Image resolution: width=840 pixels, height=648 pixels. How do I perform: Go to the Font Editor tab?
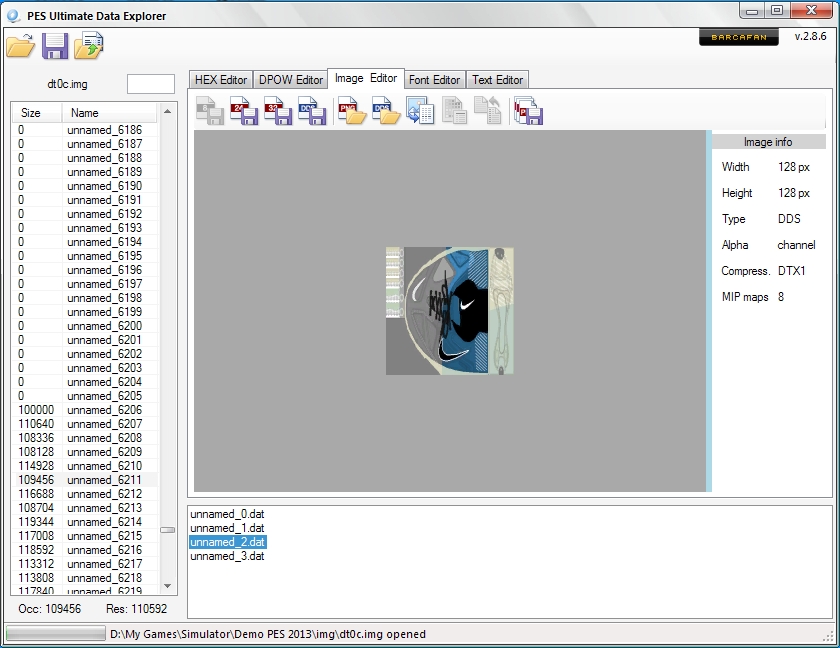click(x=434, y=80)
